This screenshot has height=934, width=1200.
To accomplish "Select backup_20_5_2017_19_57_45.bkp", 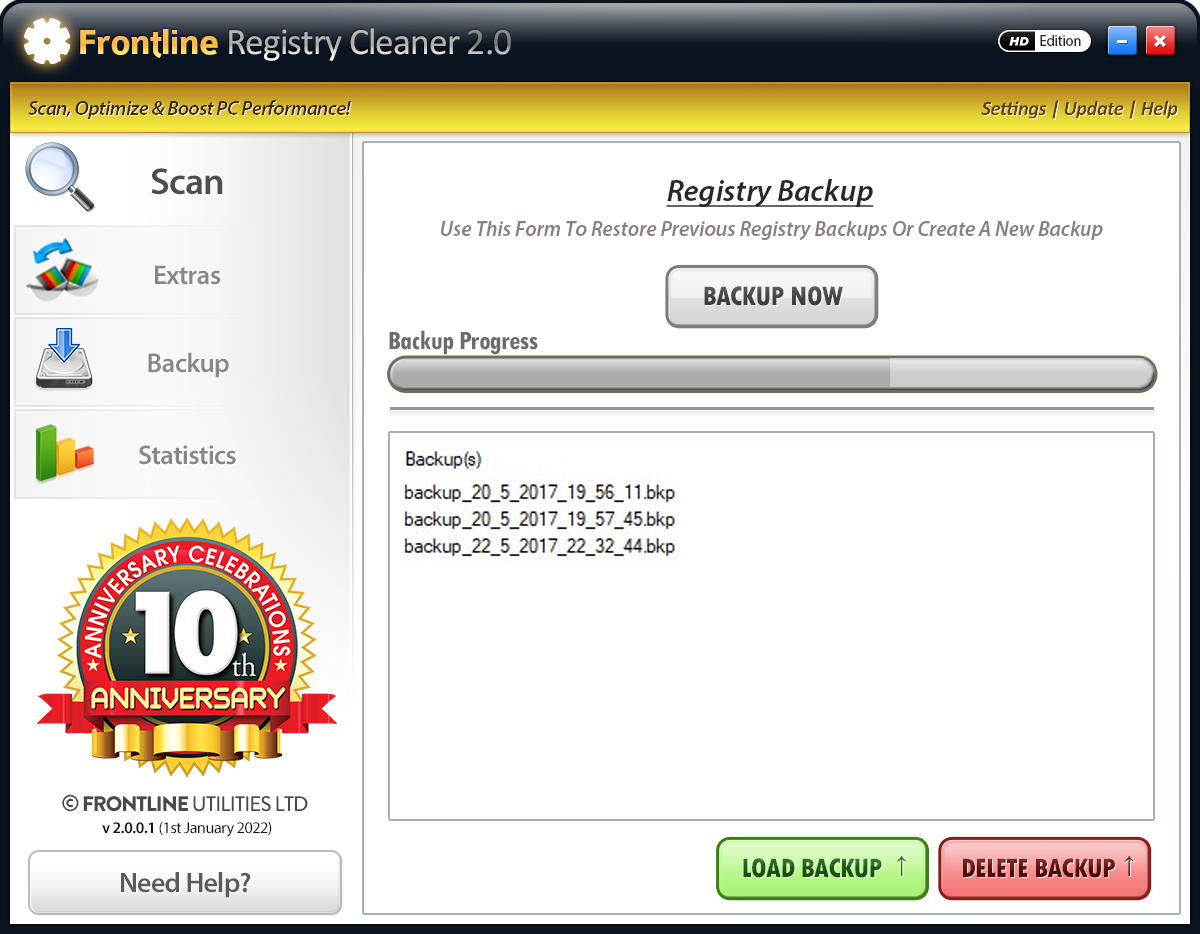I will point(539,519).
